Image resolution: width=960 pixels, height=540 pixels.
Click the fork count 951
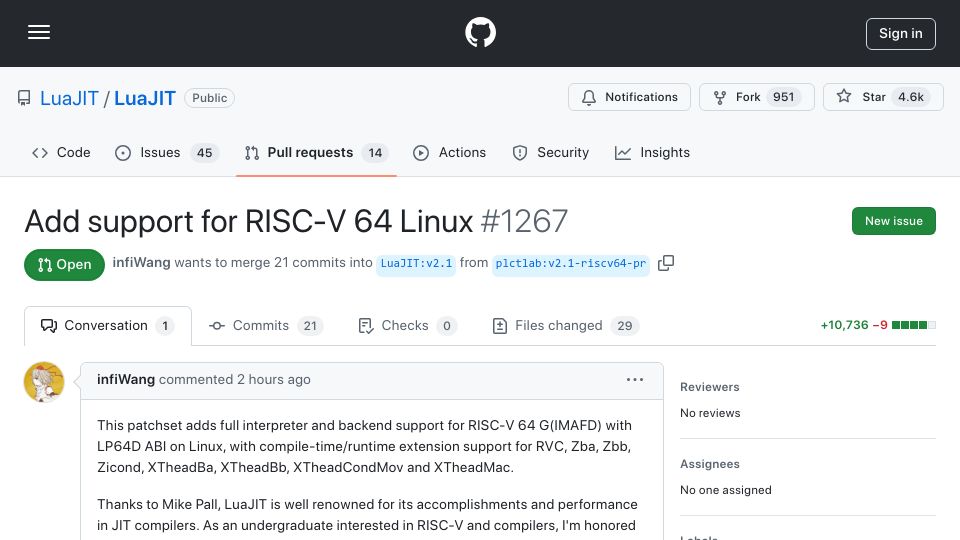pos(783,97)
